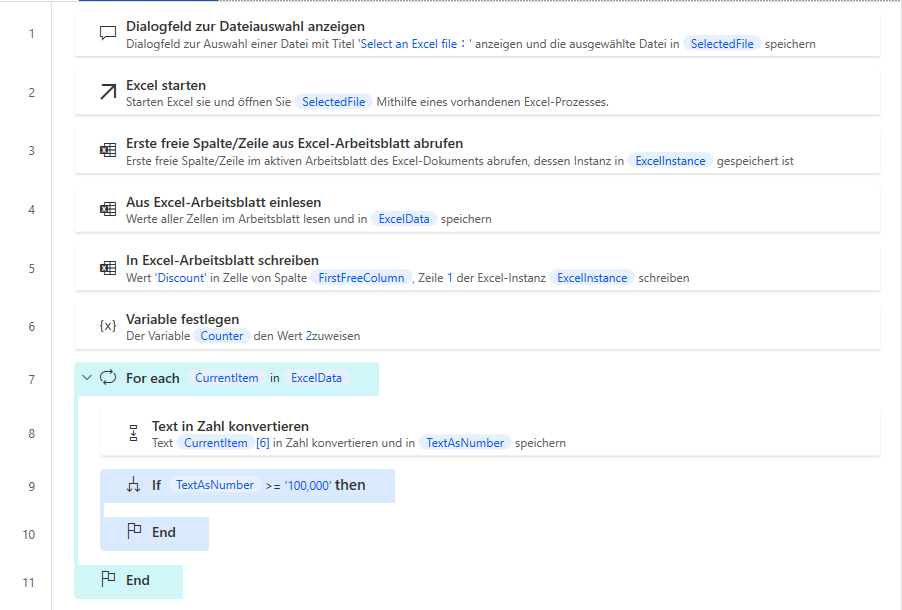Viewport: 902px width, 610px height.
Task: Click the If condition branch icon
Action: point(134,486)
